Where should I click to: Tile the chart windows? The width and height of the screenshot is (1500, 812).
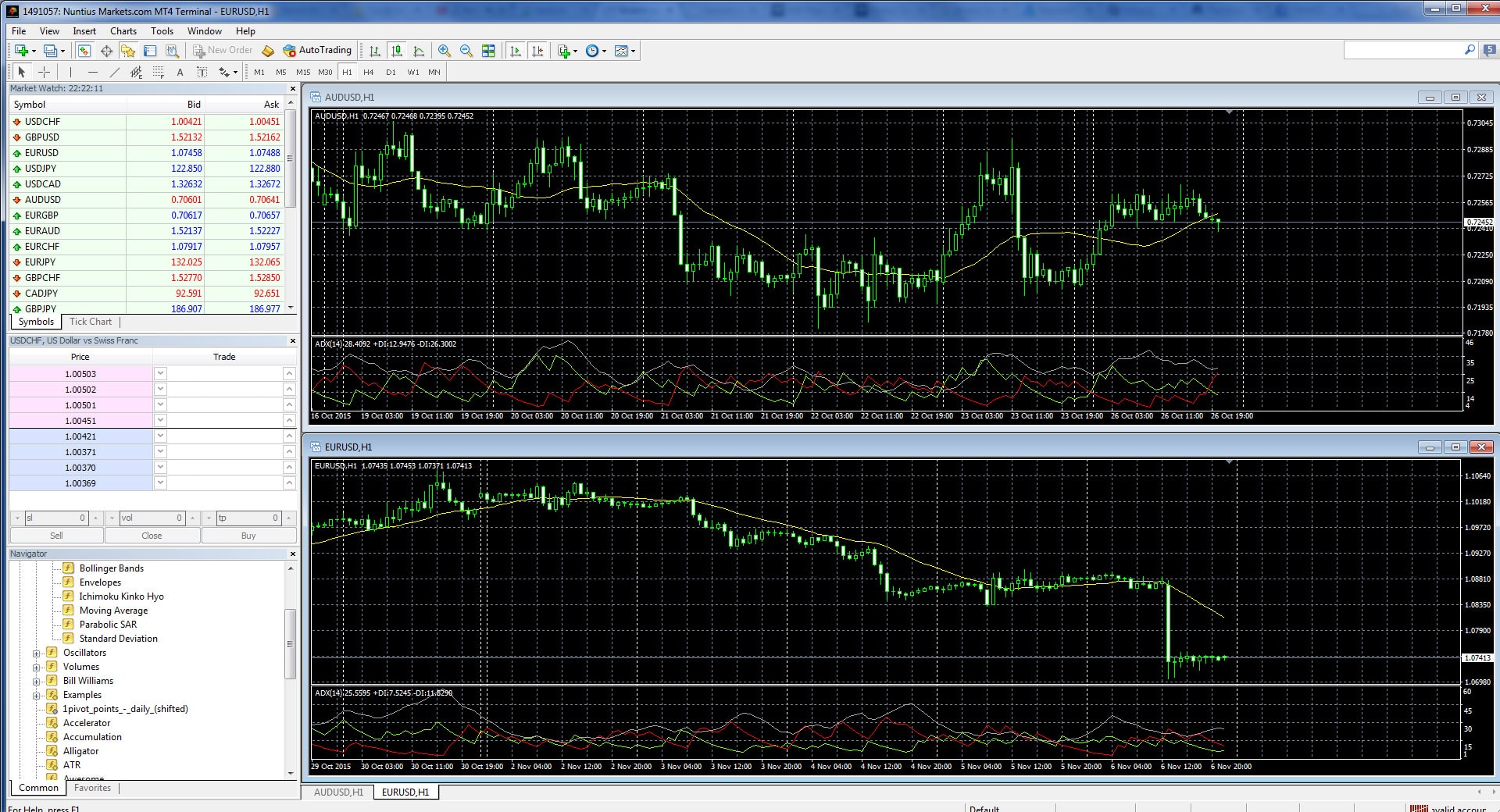click(489, 50)
